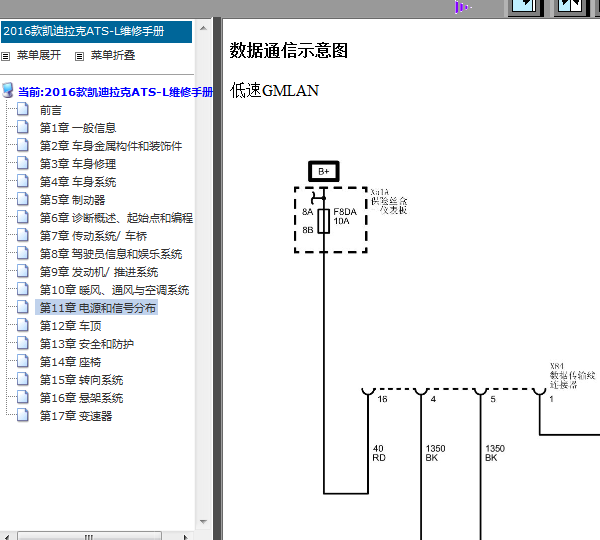The height and width of the screenshot is (540, 600).
Task: Open 第2章 车身金属构件和装饰件
Action: [x=111, y=146]
